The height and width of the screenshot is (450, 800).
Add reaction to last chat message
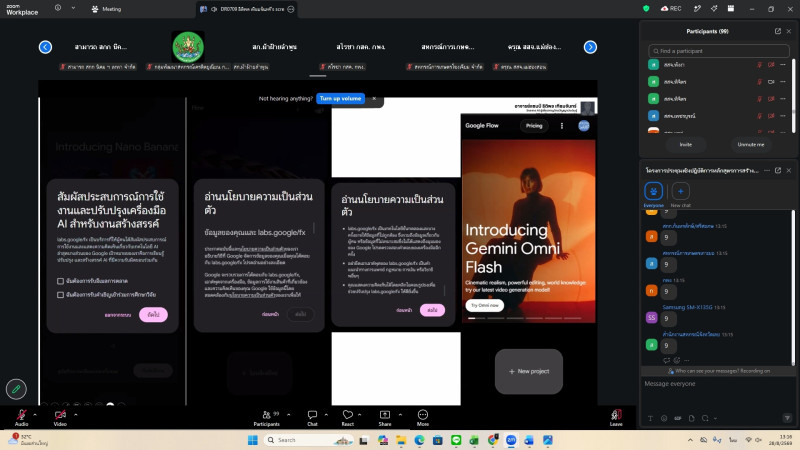pos(677,360)
